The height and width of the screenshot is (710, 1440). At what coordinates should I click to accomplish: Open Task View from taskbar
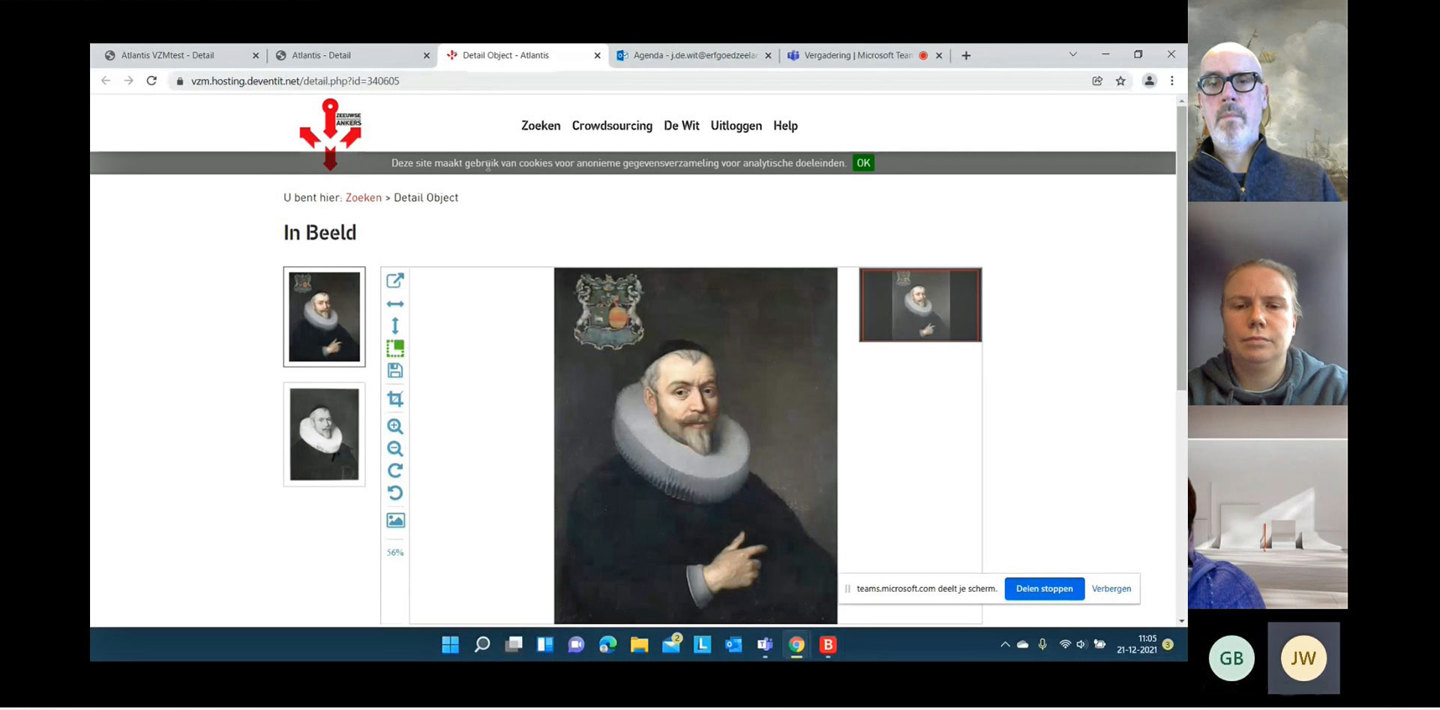click(x=514, y=645)
